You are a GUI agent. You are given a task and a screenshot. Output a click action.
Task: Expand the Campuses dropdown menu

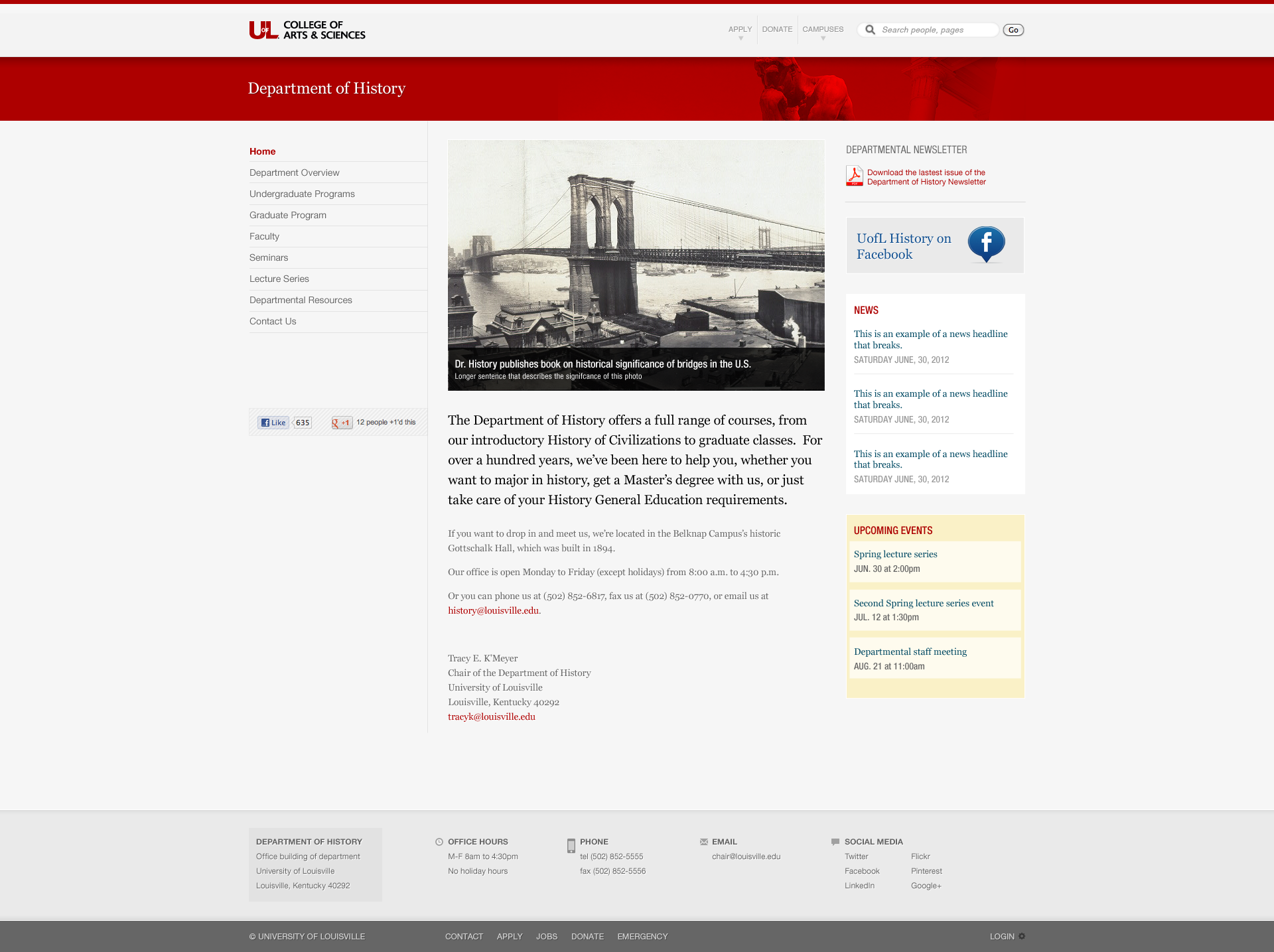823,31
